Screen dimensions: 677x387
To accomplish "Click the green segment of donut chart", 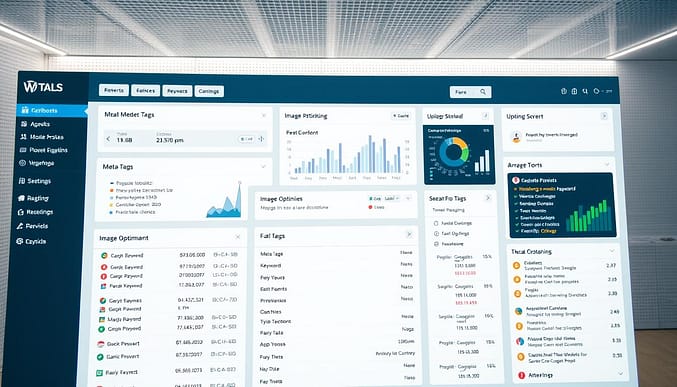I will pyautogui.click(x=464, y=155).
